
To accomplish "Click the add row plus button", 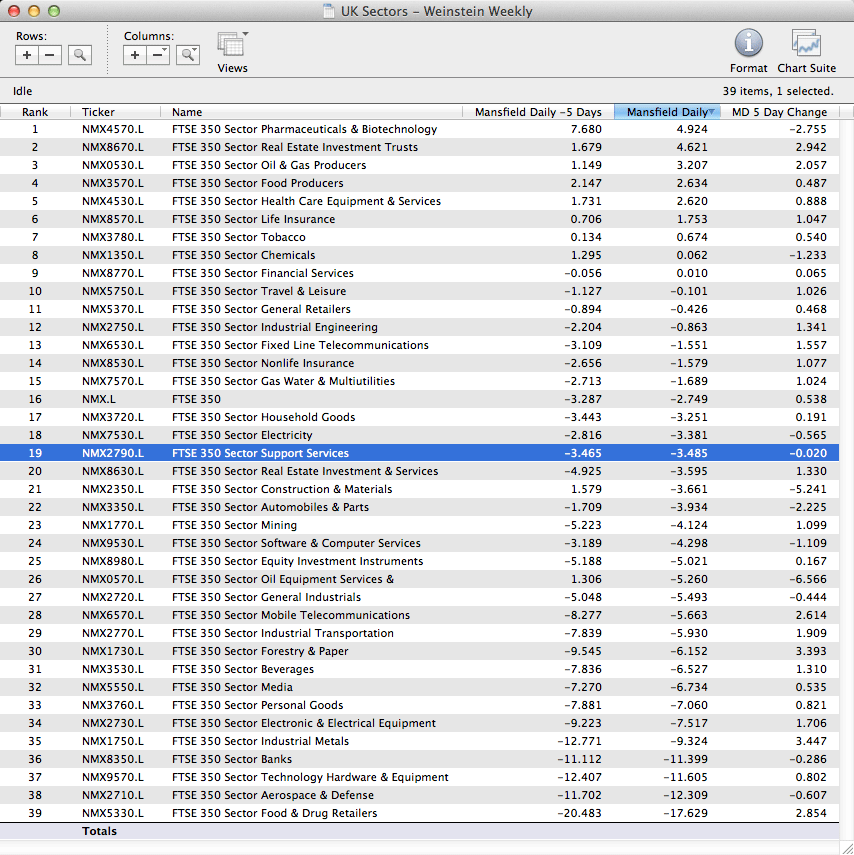I will (x=27, y=55).
